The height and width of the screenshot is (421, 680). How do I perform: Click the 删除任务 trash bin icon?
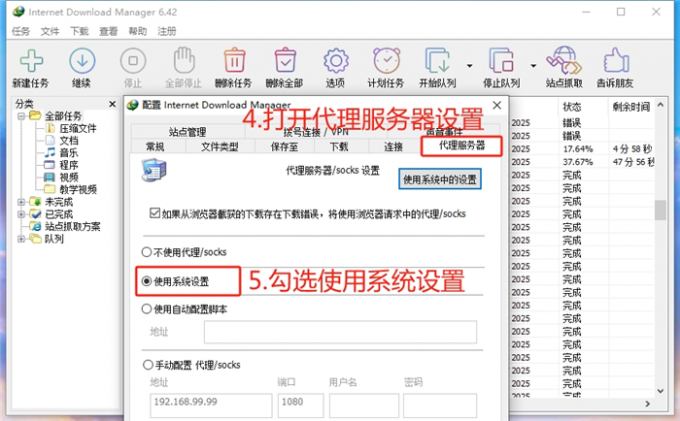[x=234, y=60]
